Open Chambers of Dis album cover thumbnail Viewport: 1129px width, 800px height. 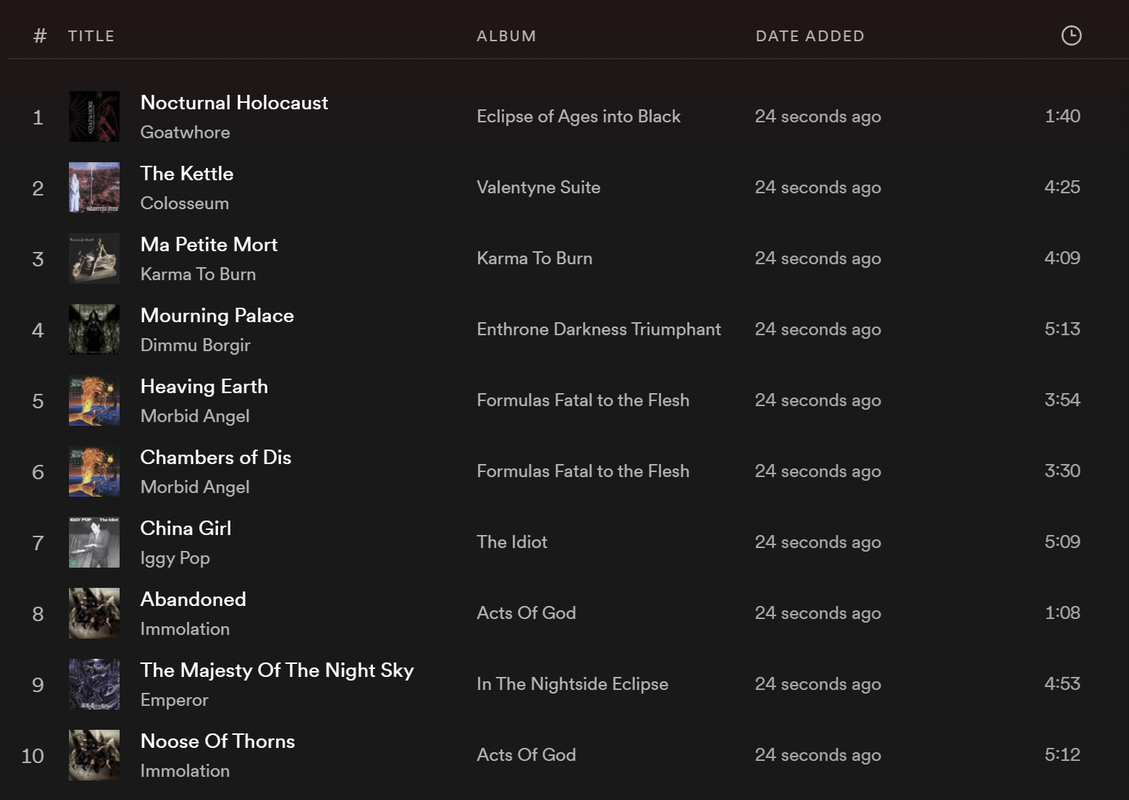click(x=94, y=471)
